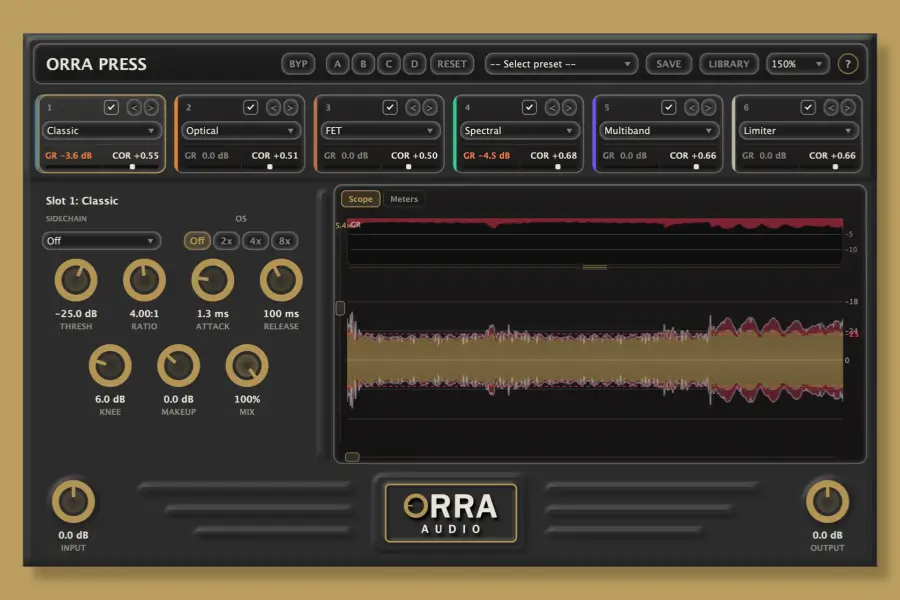
Task: Open the FET compressor type dropdown
Action: click(380, 130)
